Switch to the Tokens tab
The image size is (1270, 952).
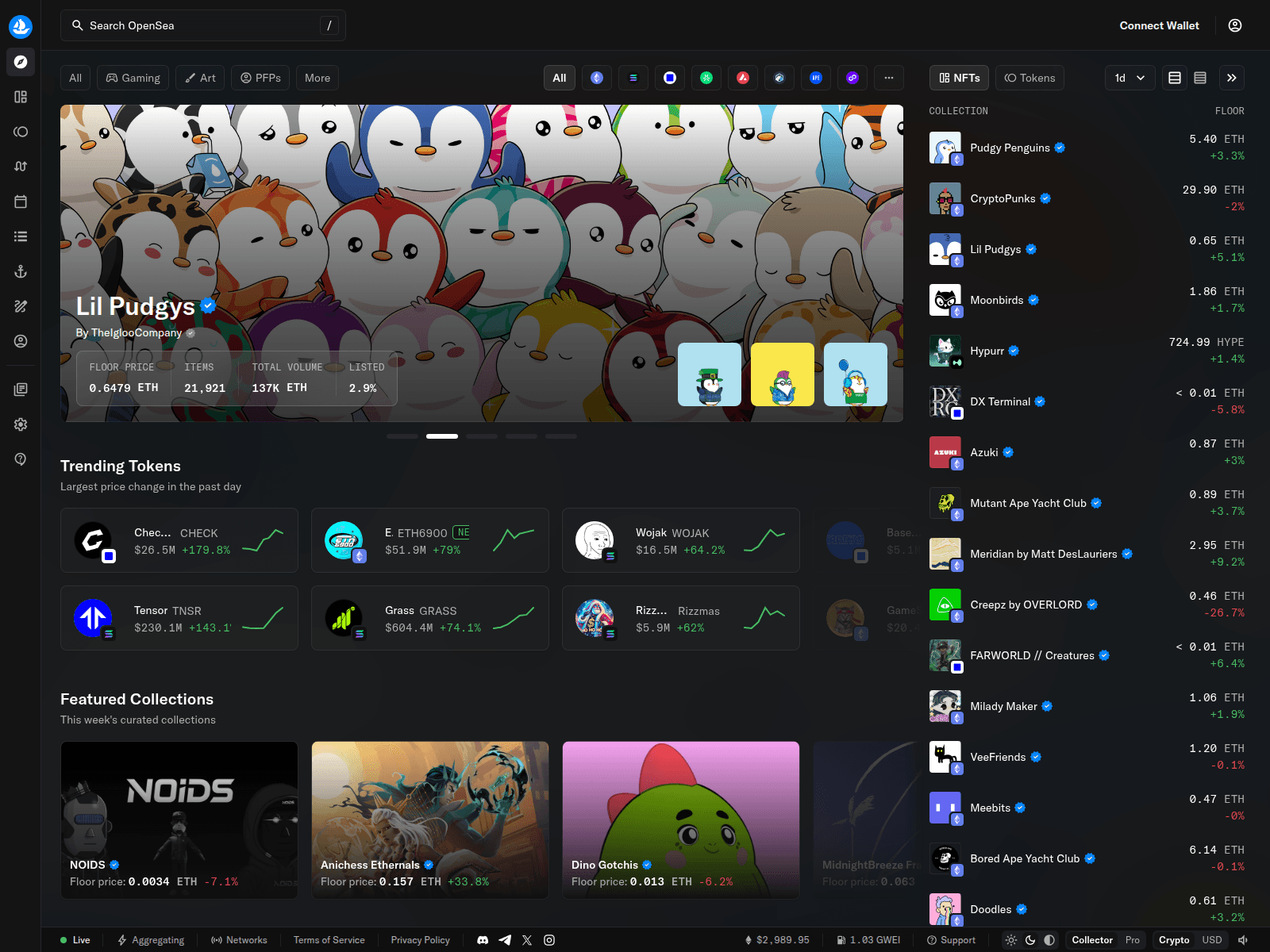1029,78
